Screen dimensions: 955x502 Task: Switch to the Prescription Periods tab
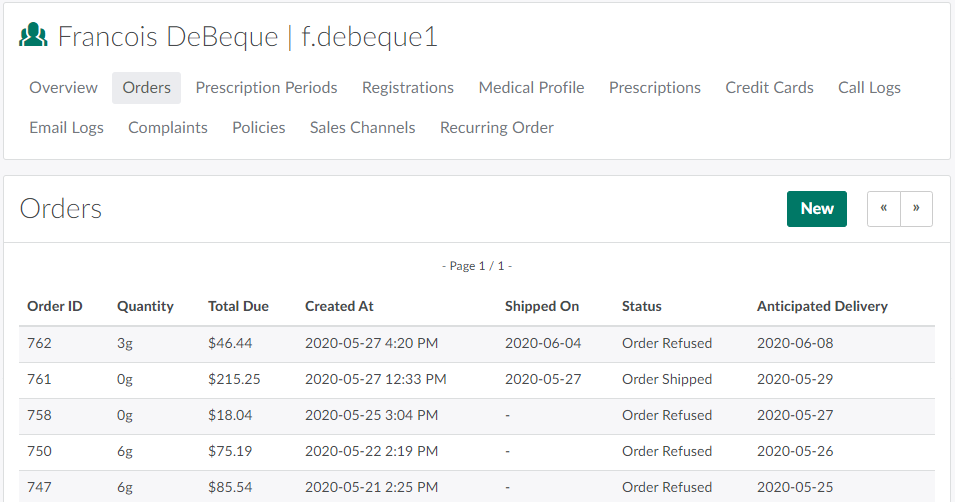click(x=266, y=88)
